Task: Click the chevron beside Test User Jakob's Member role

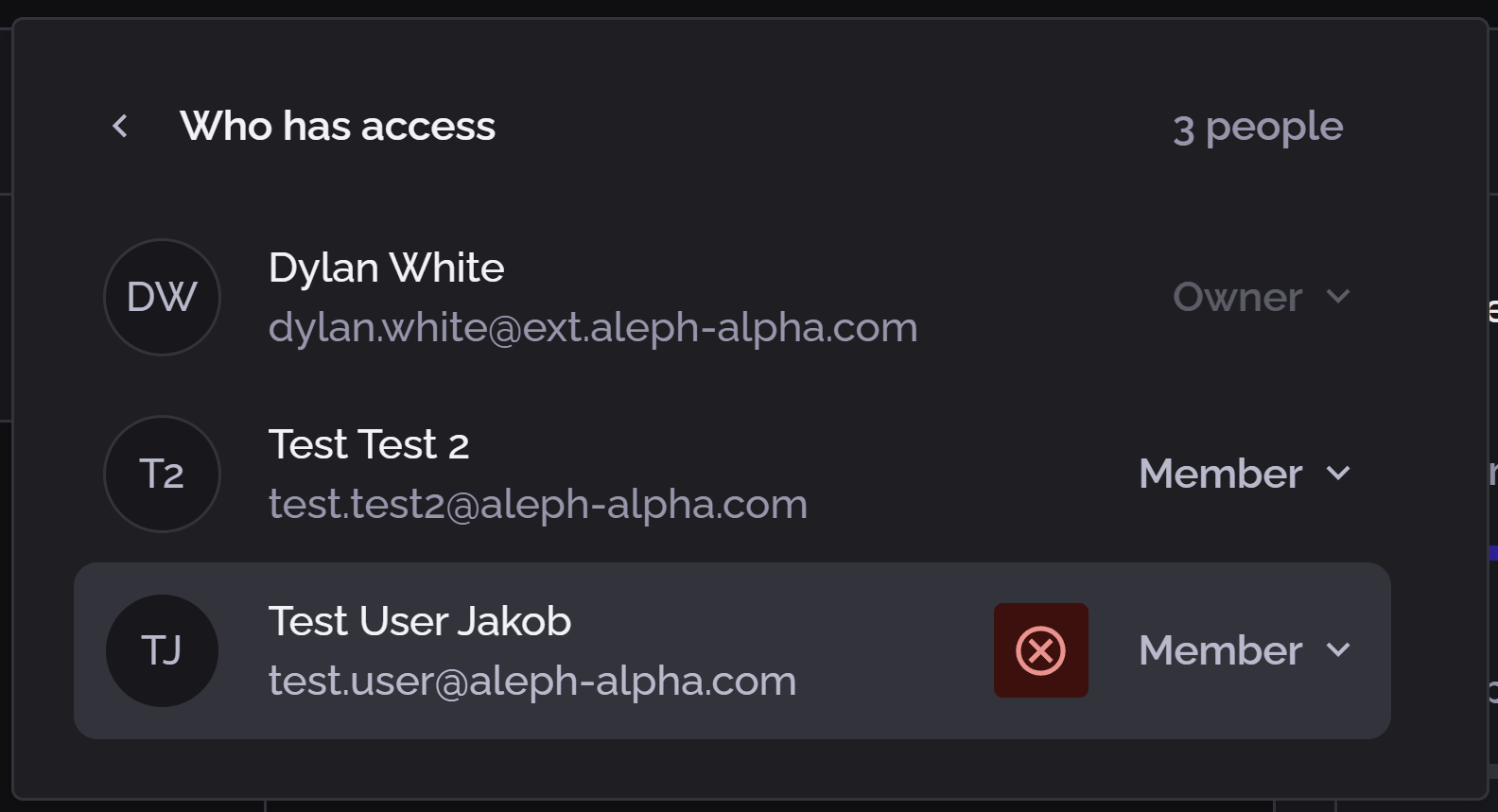Action: tap(1338, 649)
